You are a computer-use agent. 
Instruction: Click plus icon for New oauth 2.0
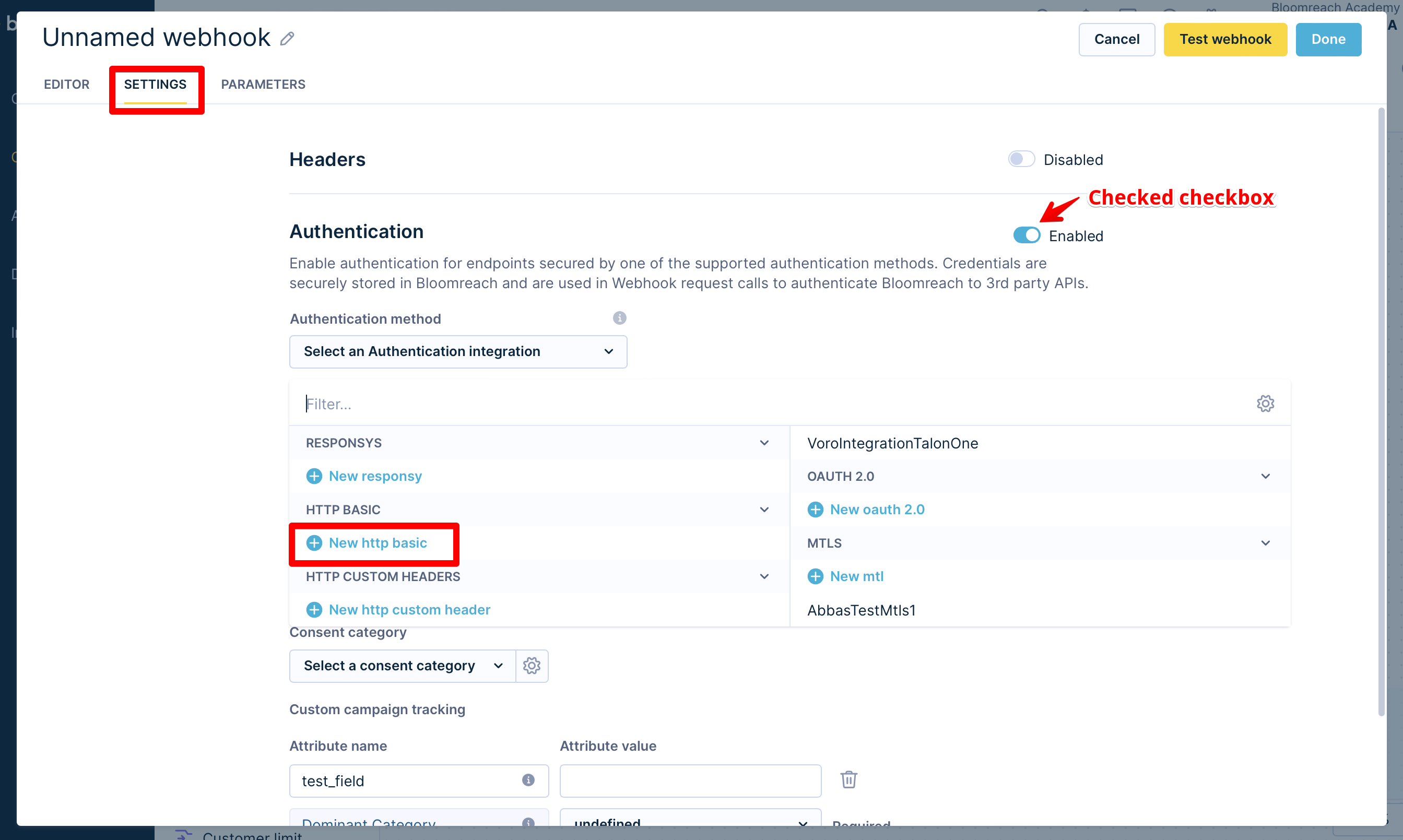click(815, 510)
